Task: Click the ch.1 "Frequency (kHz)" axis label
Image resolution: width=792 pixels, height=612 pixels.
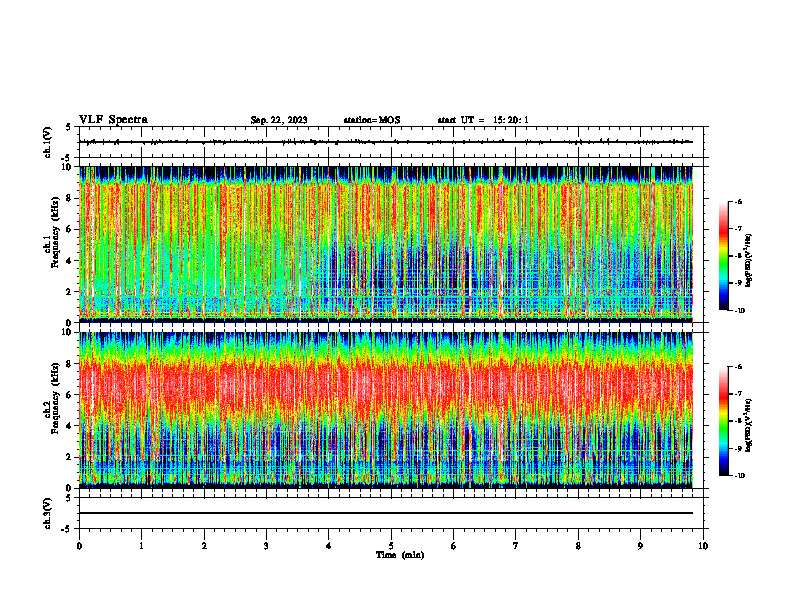Action: click(55, 232)
